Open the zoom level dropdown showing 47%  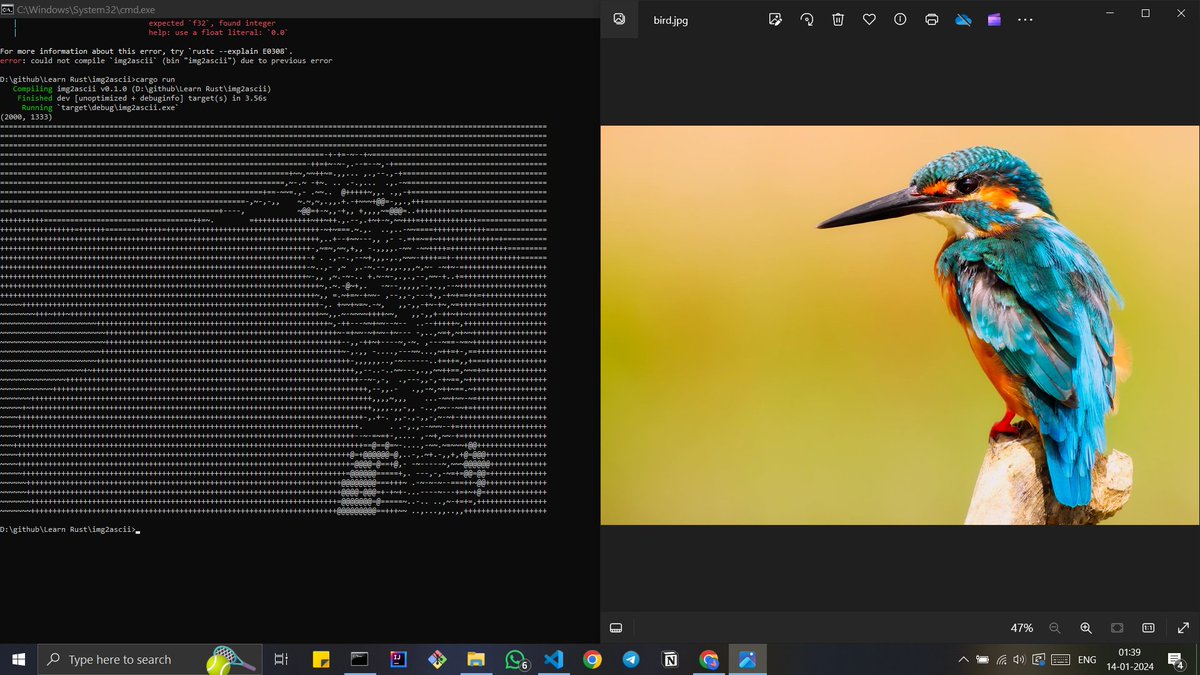(1021, 628)
